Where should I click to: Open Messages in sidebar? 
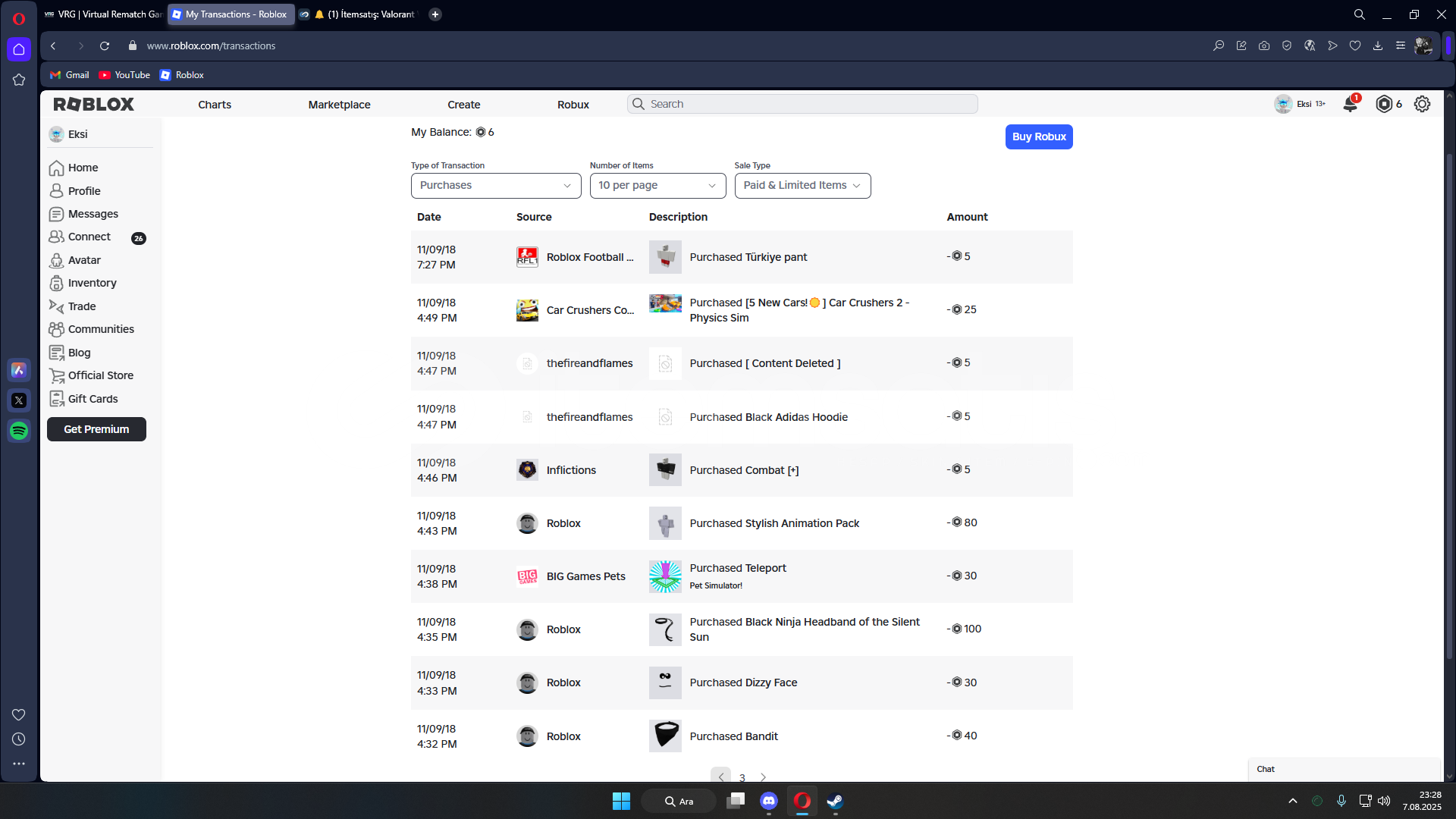(x=83, y=214)
